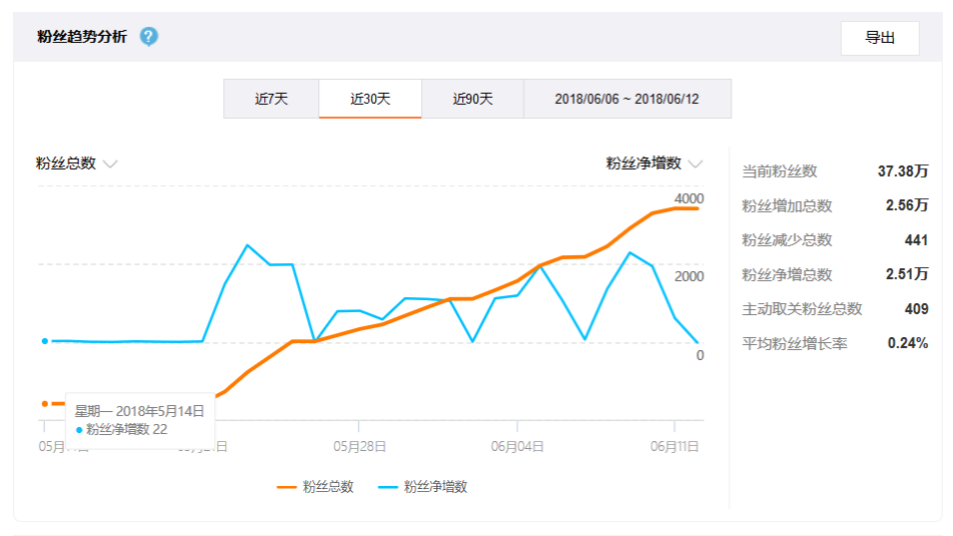Switch to the 近7天 tab
The image size is (953, 536).
pyautogui.click(x=271, y=98)
